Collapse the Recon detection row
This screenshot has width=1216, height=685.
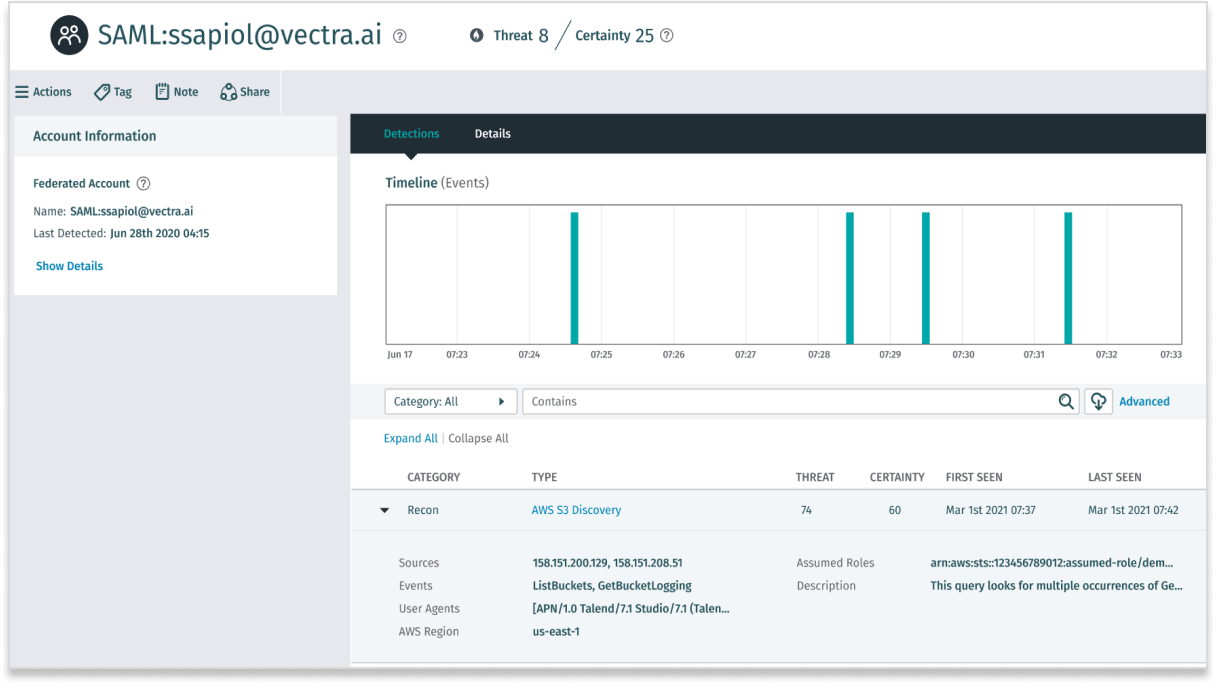(x=383, y=510)
